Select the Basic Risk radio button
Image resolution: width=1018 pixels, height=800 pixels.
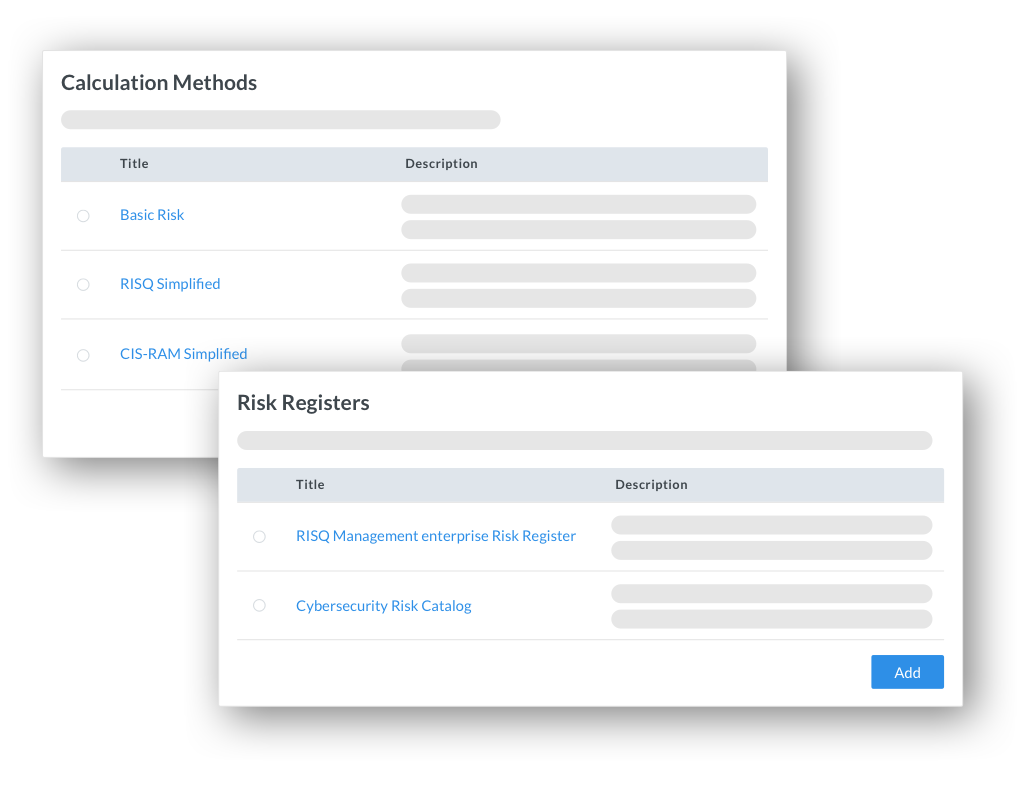83,216
